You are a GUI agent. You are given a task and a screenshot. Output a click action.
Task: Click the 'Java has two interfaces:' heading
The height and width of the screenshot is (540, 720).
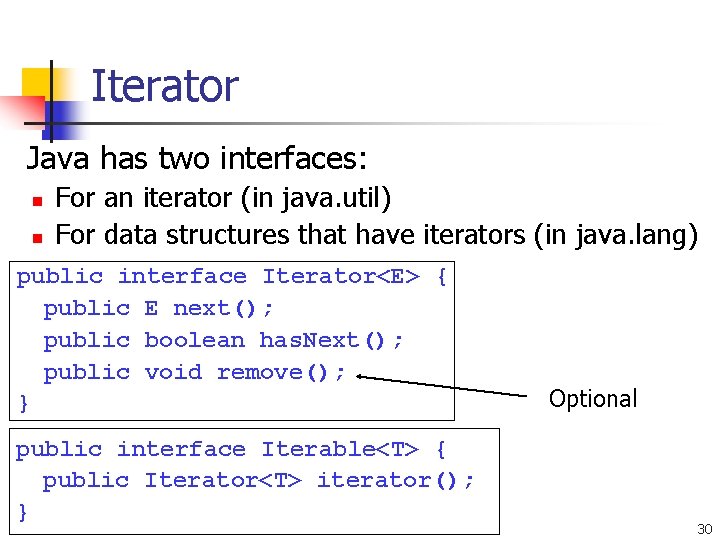pos(197,158)
